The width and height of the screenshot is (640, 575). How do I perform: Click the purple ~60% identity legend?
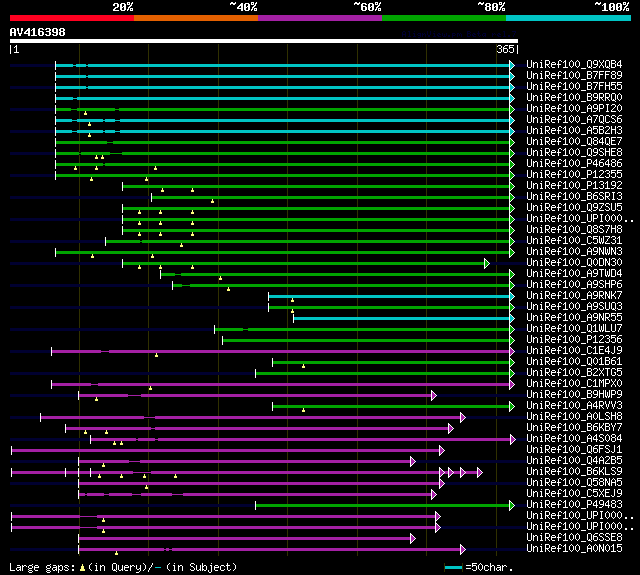pos(320,18)
